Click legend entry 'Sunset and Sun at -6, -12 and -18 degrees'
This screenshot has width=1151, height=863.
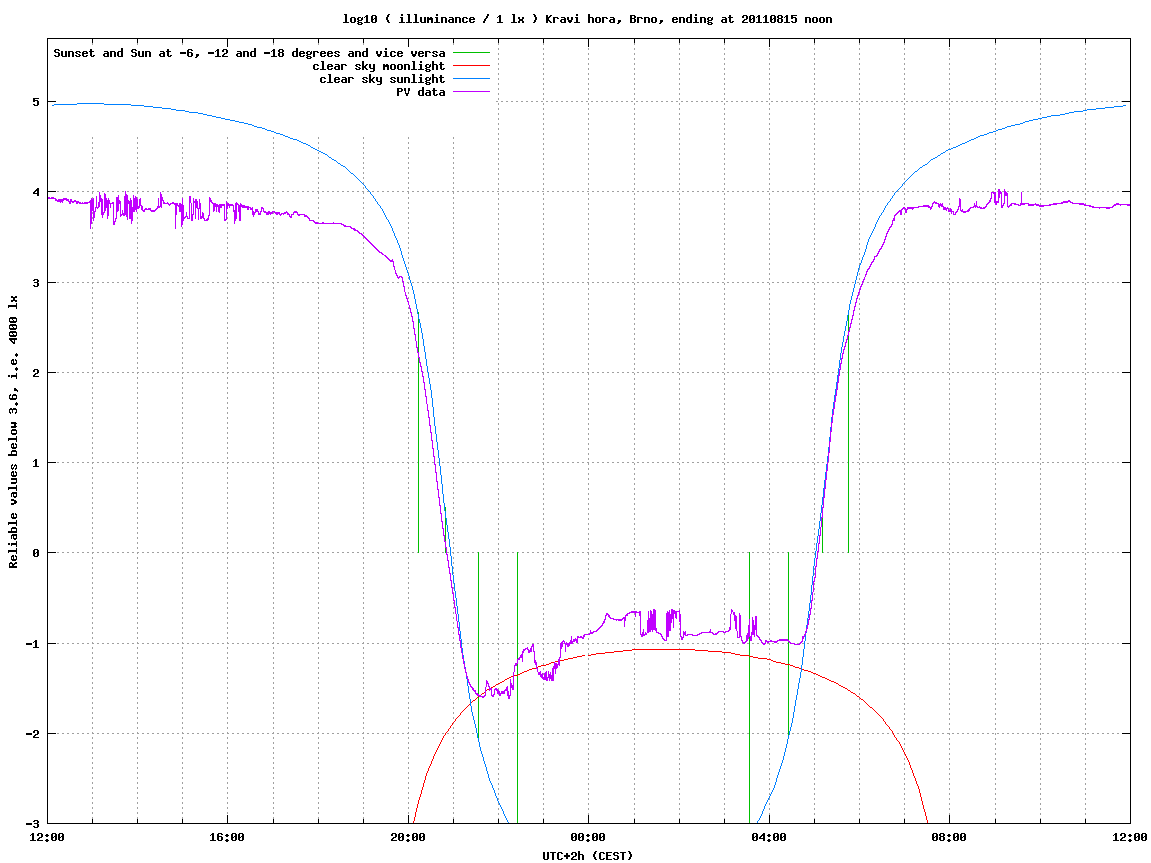[x=250, y=53]
